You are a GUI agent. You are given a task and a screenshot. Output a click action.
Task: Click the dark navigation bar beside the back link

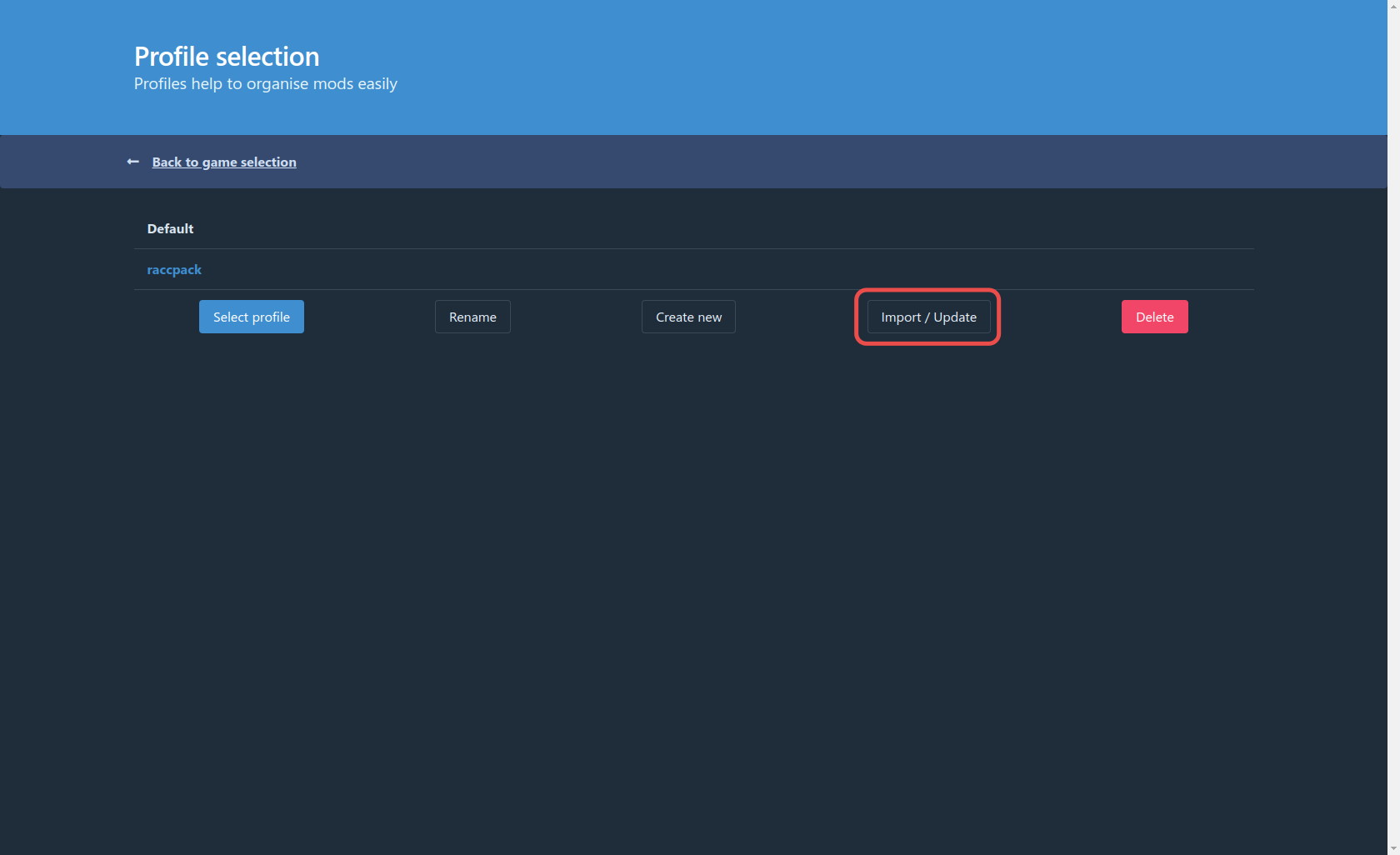click(x=750, y=162)
